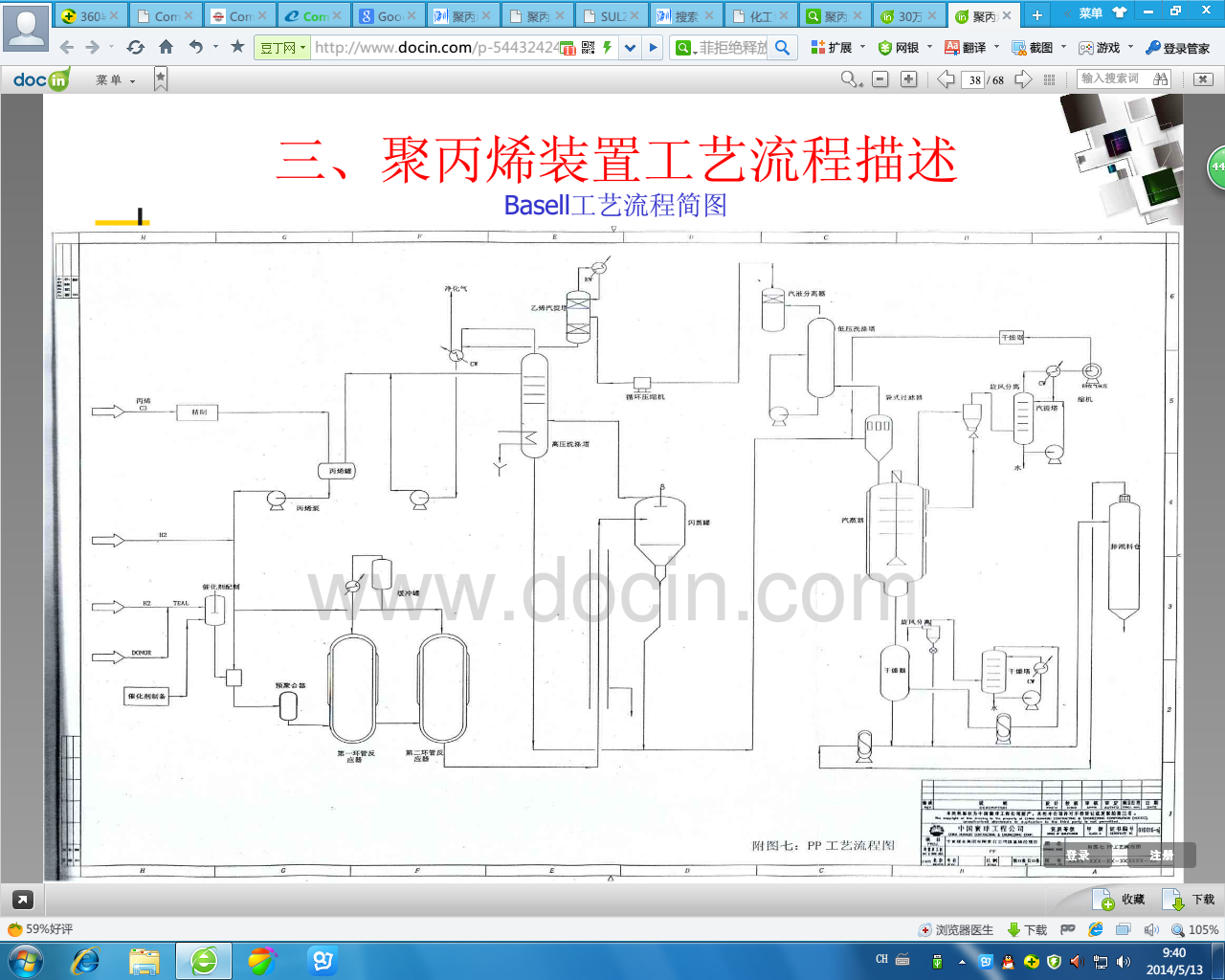Click the blue go arrow in address bar
The height and width of the screenshot is (980, 1225).
tap(654, 47)
